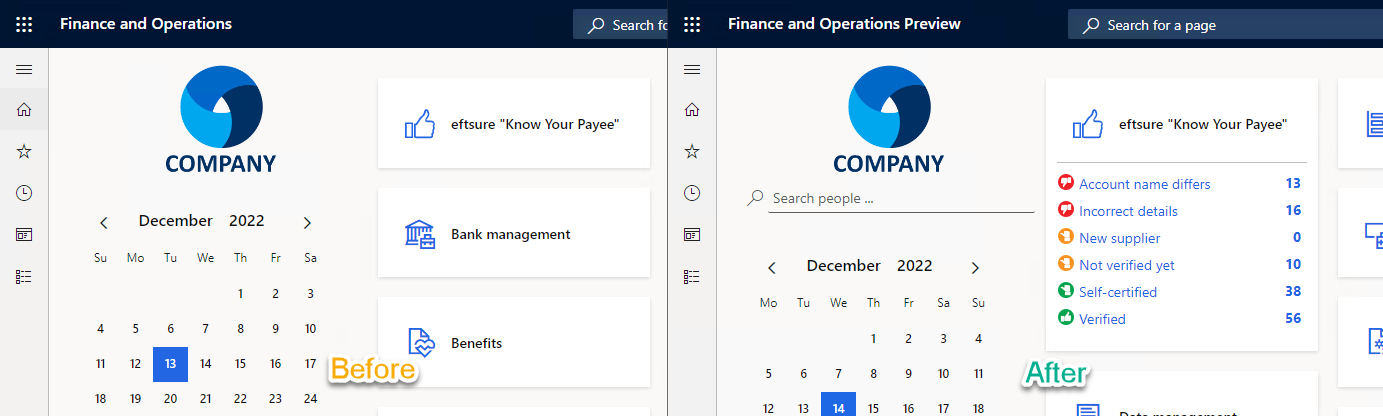Screen dimensions: 1383x416
Task: Click eftsure thumbs-up icon in After window
Action: [x=1088, y=124]
